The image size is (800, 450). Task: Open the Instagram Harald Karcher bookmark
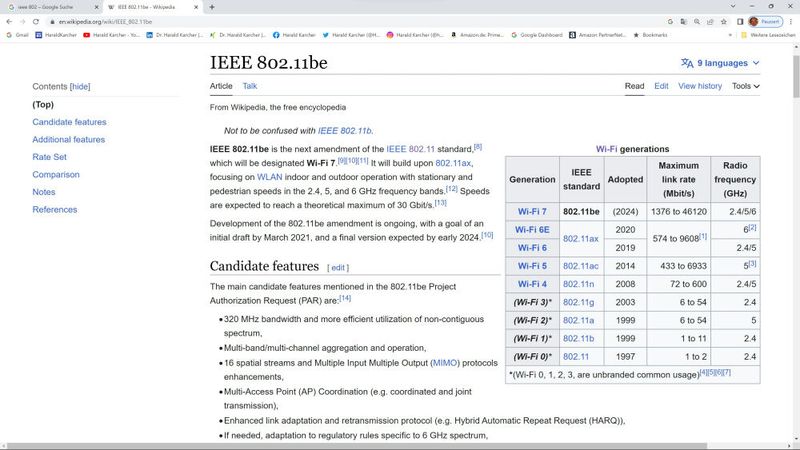415,35
